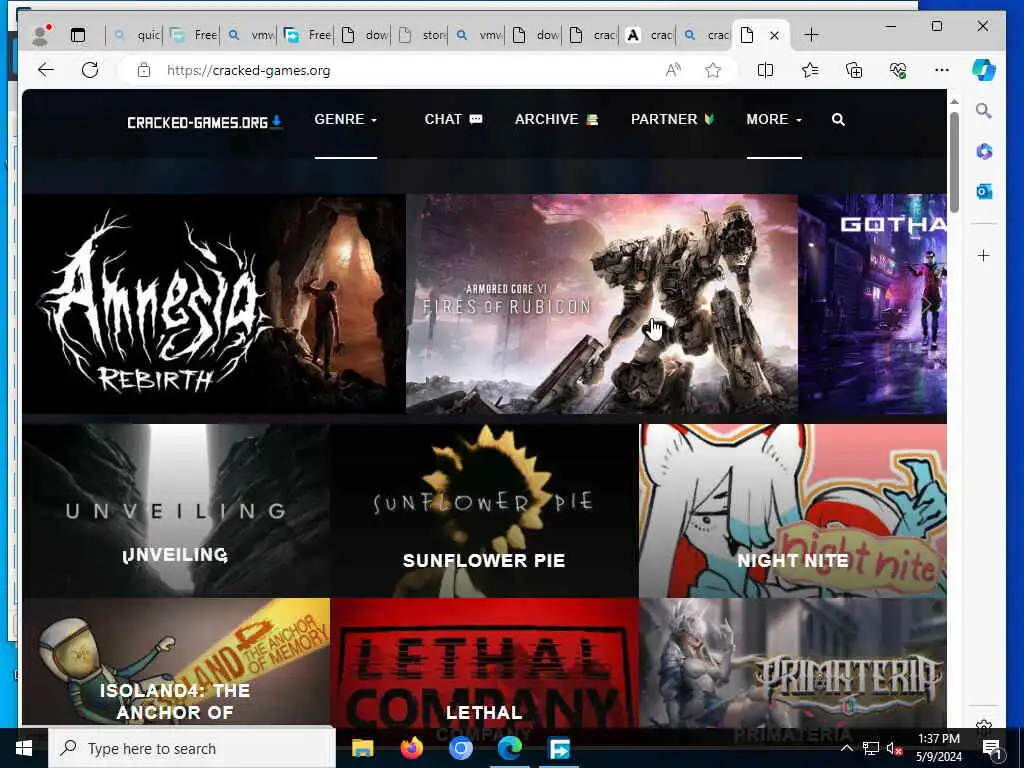This screenshot has height=768, width=1024.
Task: Open the Read aloud icon in address bar
Action: pyautogui.click(x=673, y=70)
